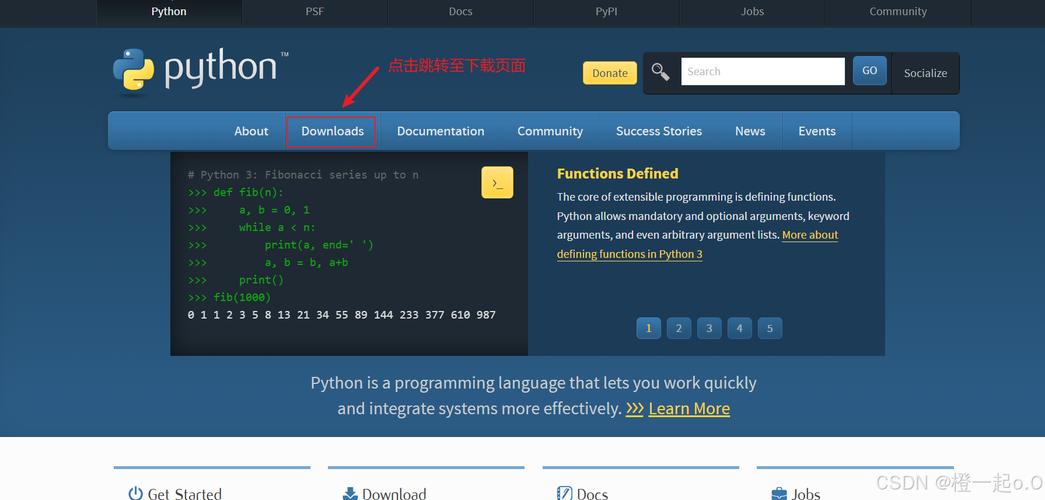Select slide 4 in the carousel

[x=739, y=328]
